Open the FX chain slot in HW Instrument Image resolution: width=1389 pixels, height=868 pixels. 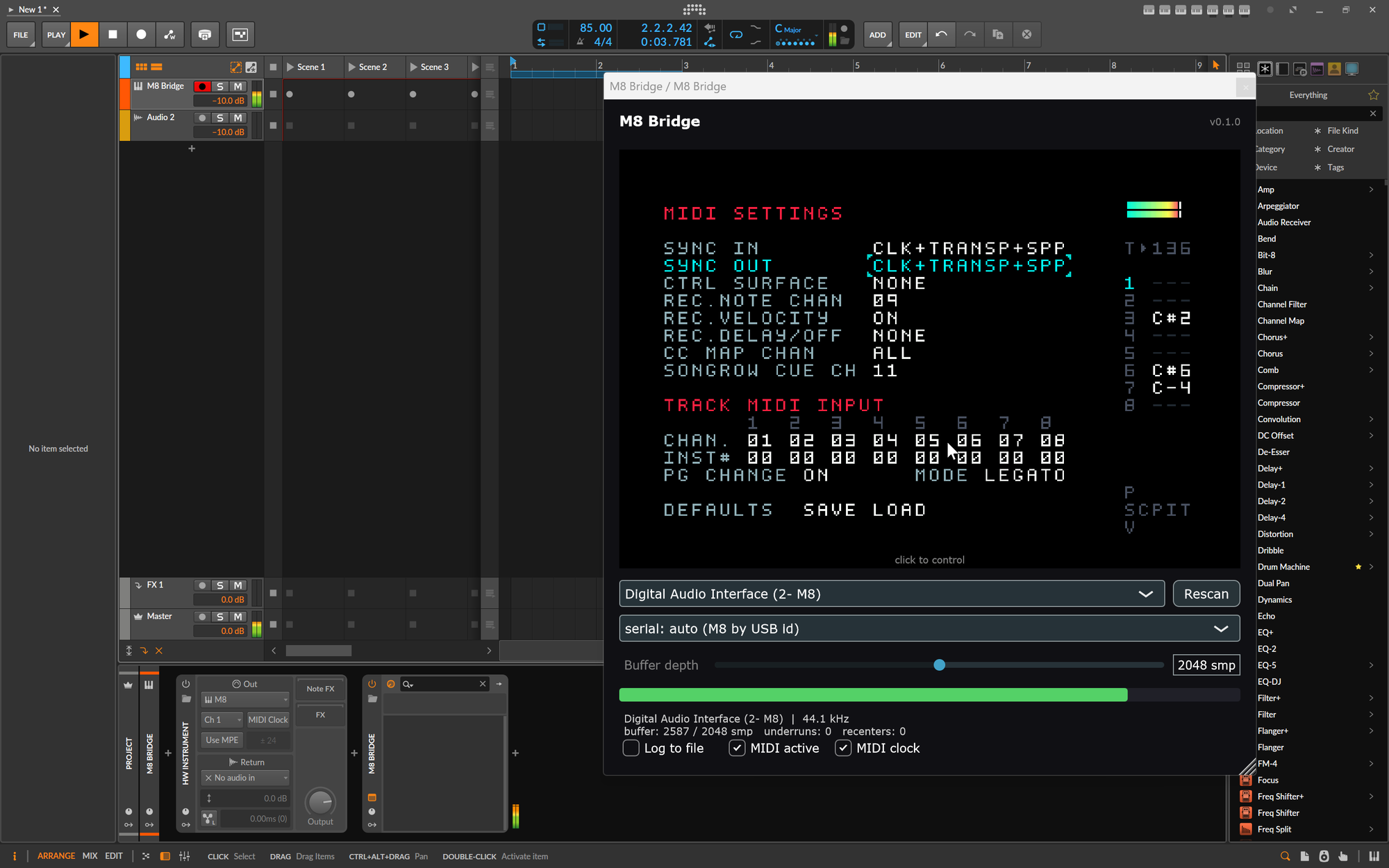[320, 715]
